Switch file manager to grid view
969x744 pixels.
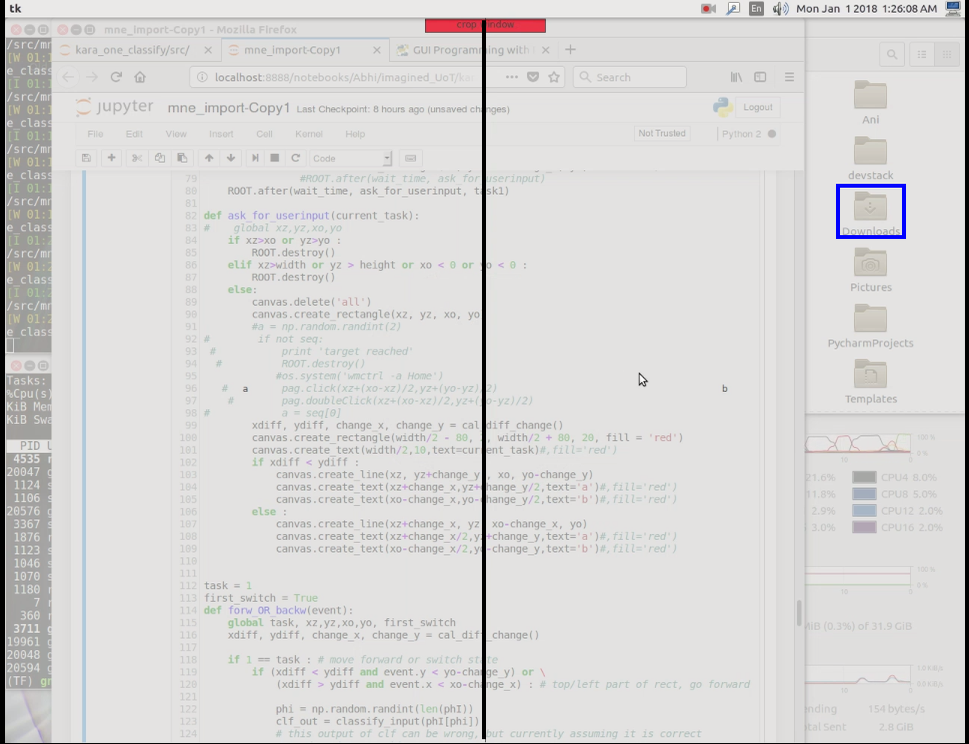(946, 55)
